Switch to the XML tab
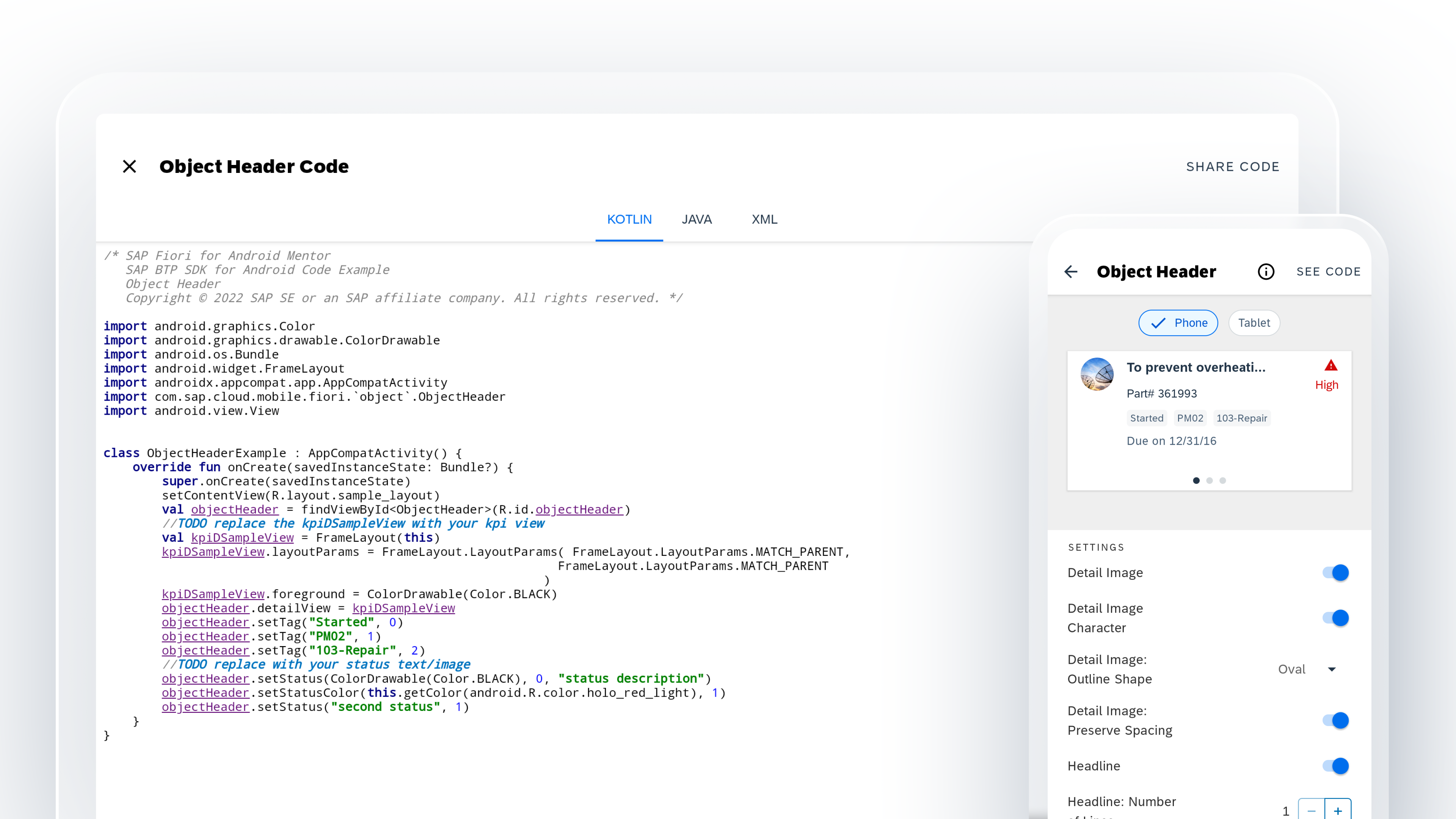Screen dimensions: 1456x819 [764, 219]
